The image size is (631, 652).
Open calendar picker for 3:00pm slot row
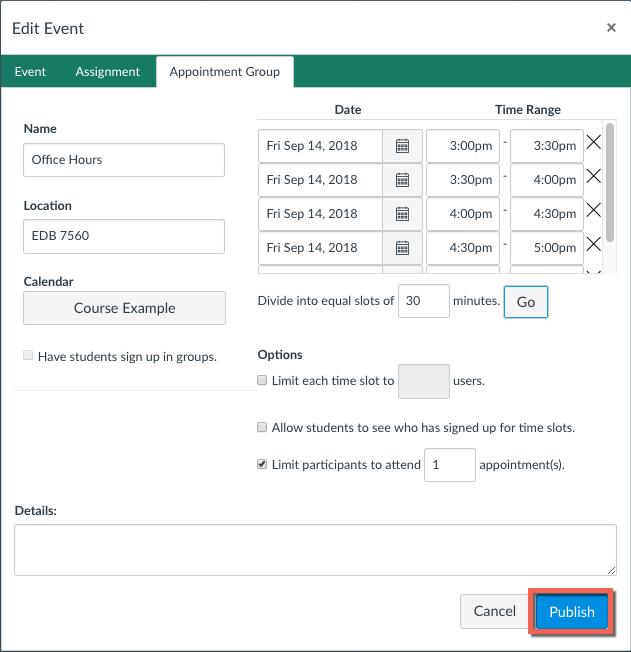click(402, 146)
